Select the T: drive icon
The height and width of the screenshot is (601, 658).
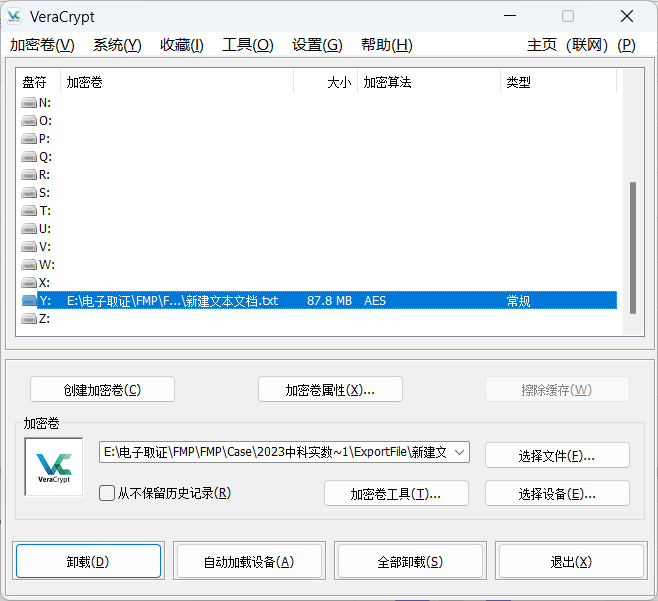pyautogui.click(x=29, y=211)
